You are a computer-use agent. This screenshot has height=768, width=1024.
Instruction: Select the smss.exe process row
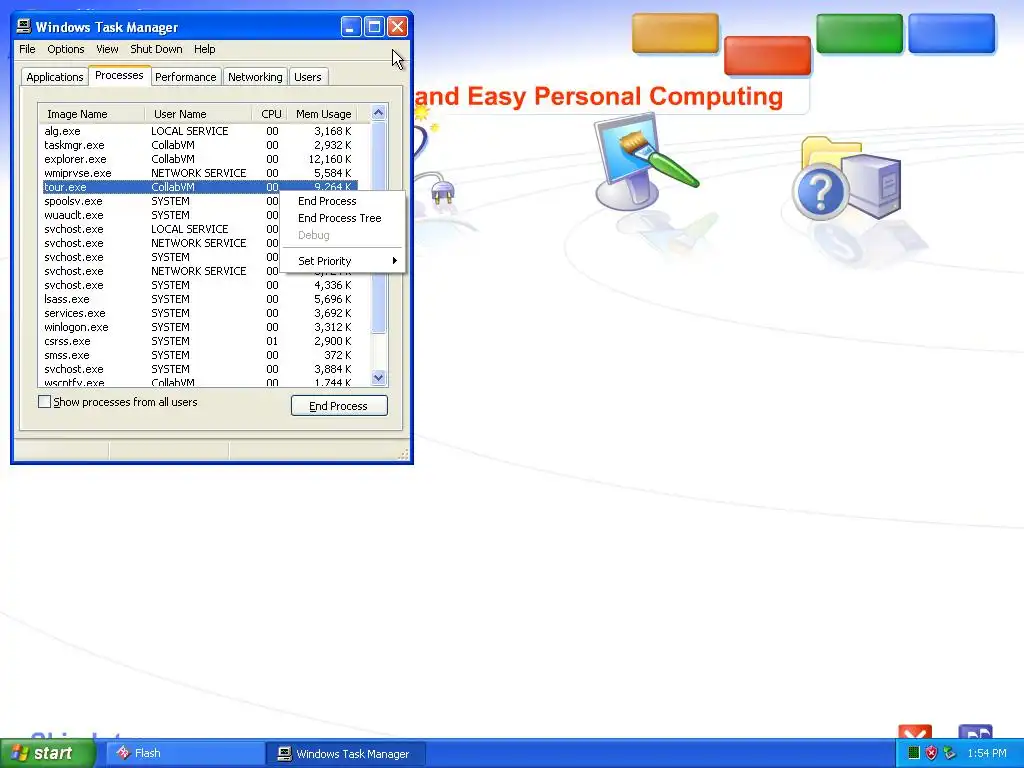pos(199,355)
